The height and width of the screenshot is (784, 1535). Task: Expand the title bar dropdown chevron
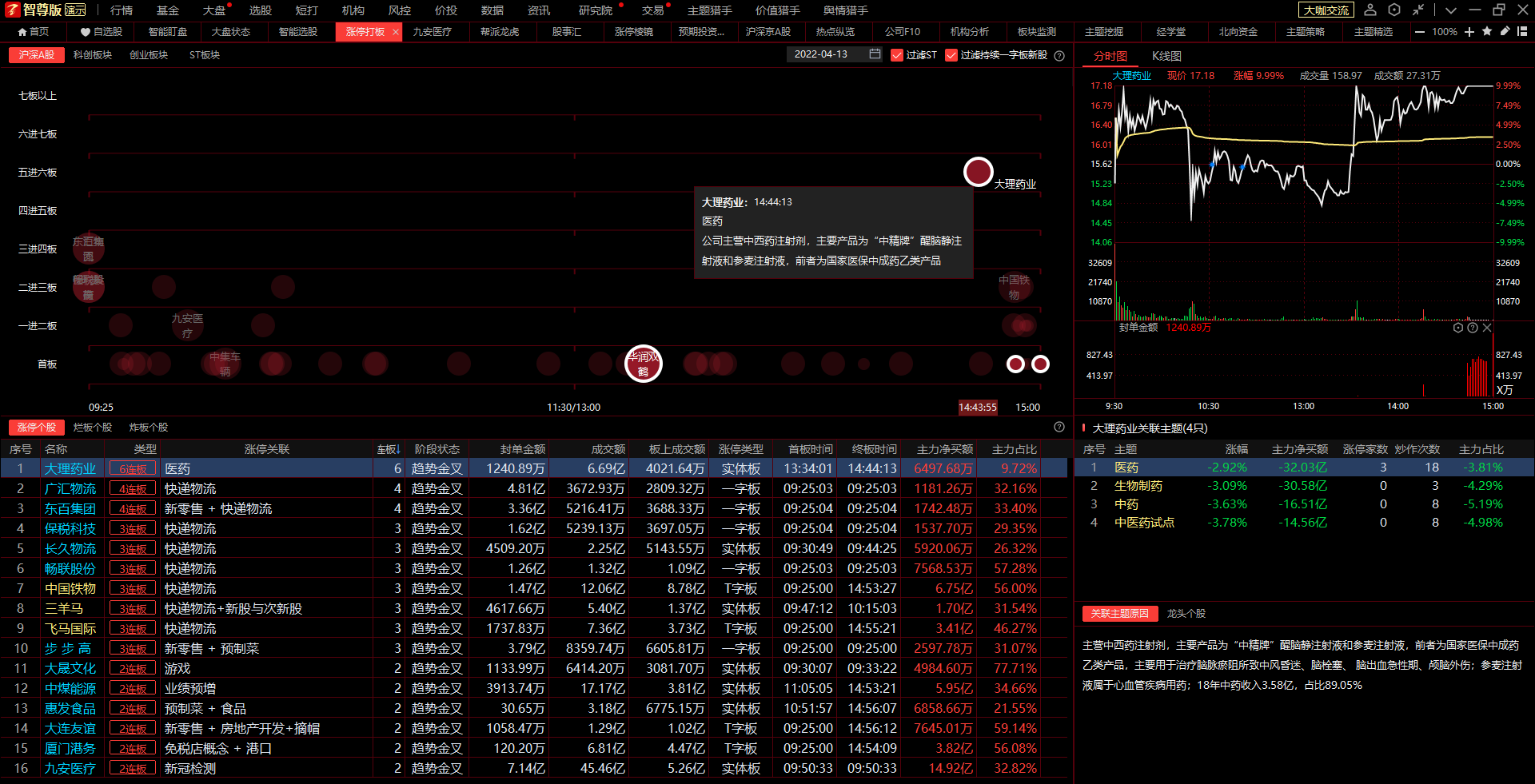pyautogui.click(x=1451, y=10)
